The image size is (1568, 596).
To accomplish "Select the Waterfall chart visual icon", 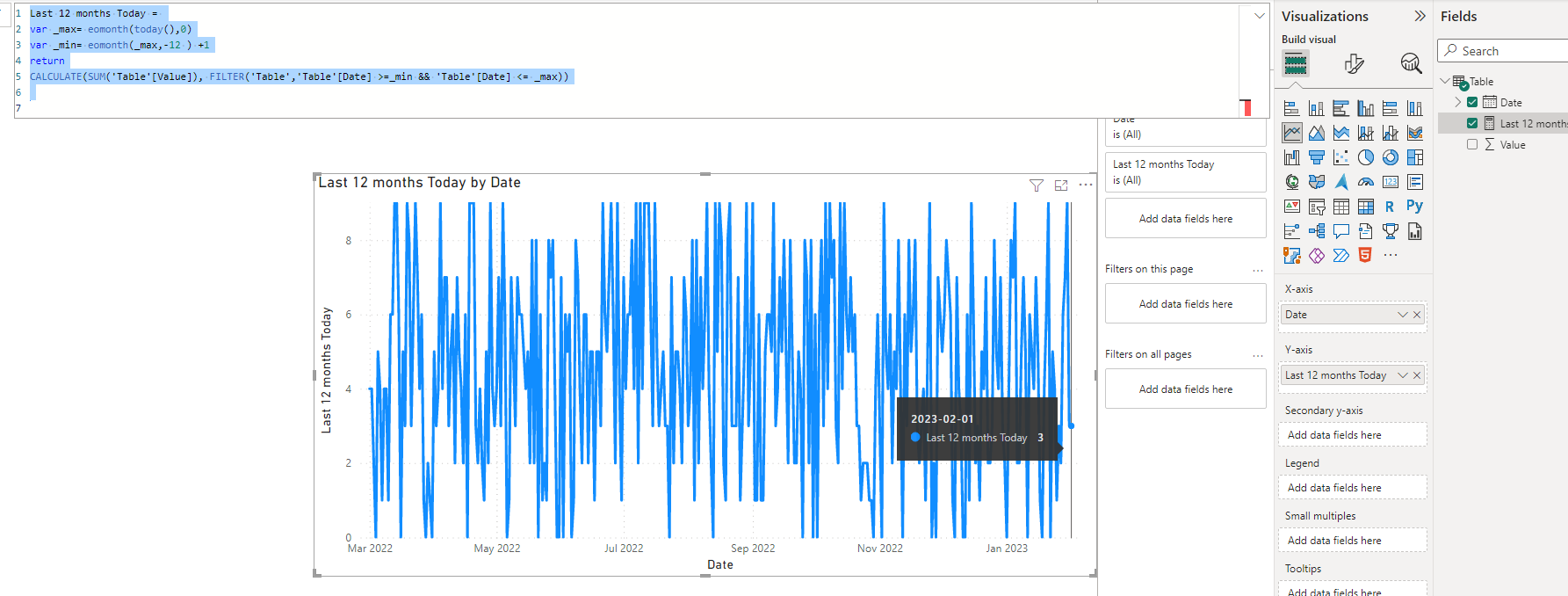I will [1292, 158].
